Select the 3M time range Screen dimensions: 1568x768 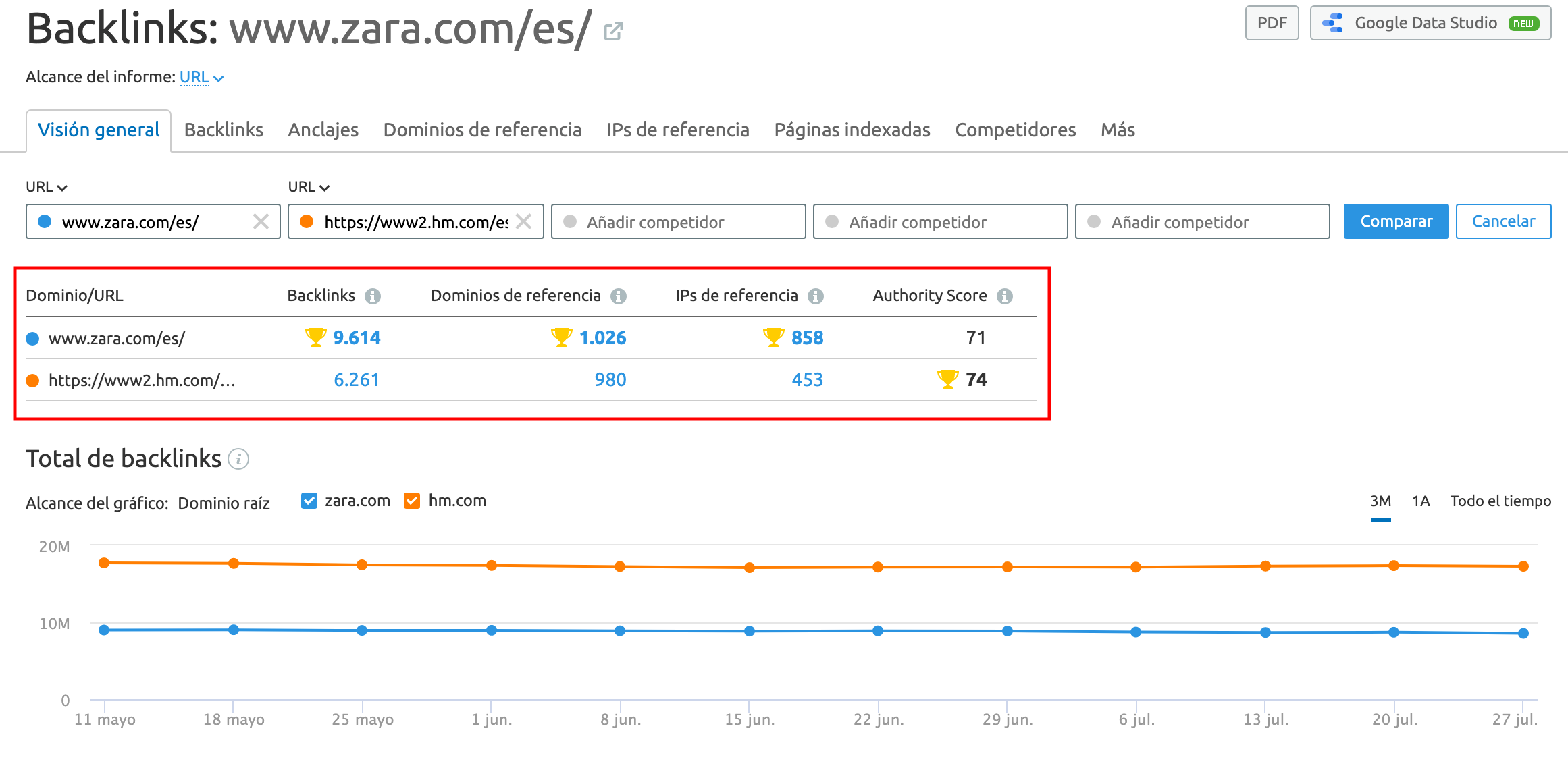(x=1380, y=501)
